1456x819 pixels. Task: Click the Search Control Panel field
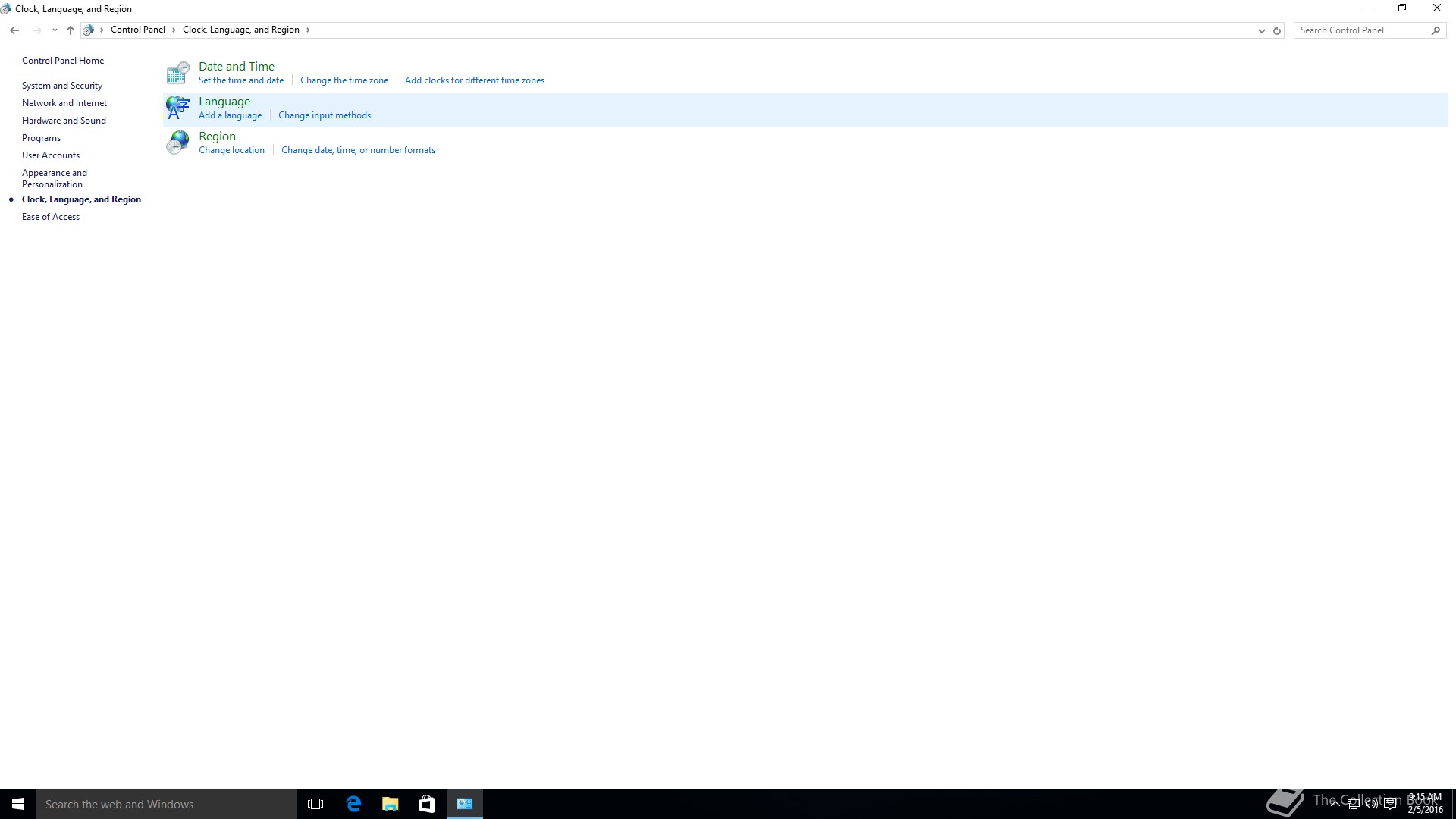1361,30
